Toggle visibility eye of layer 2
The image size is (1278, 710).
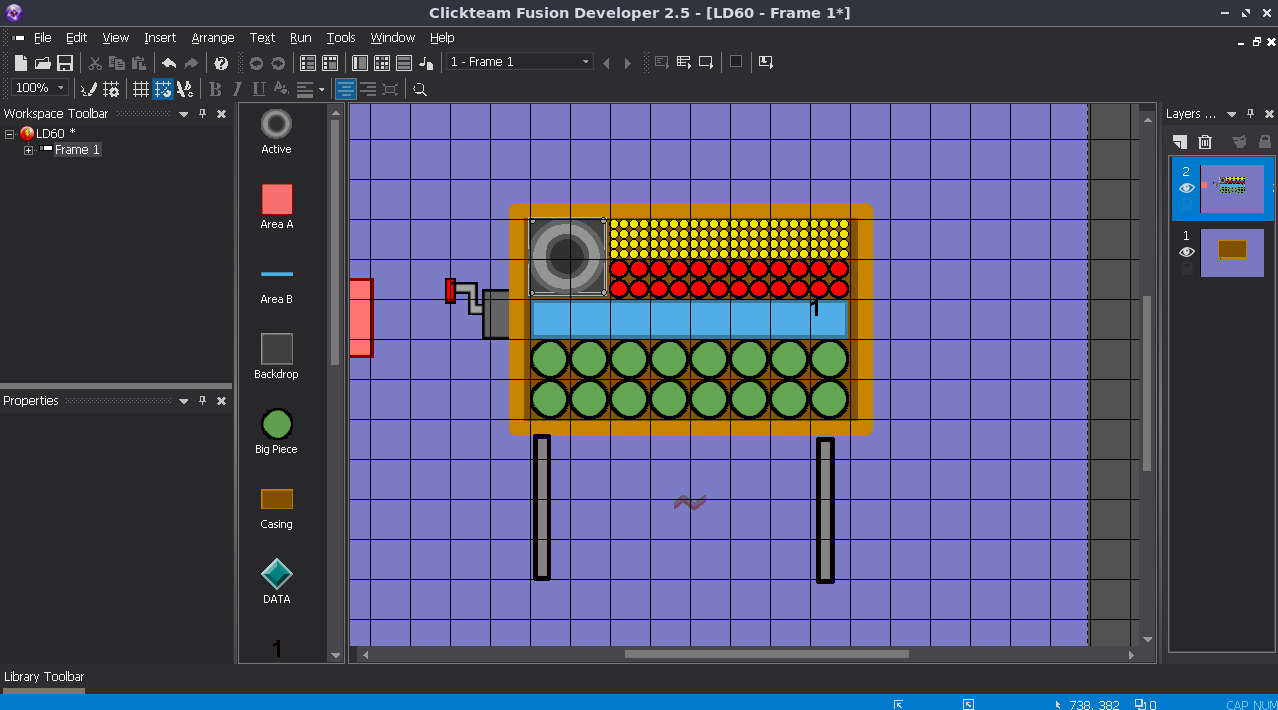(1187, 188)
